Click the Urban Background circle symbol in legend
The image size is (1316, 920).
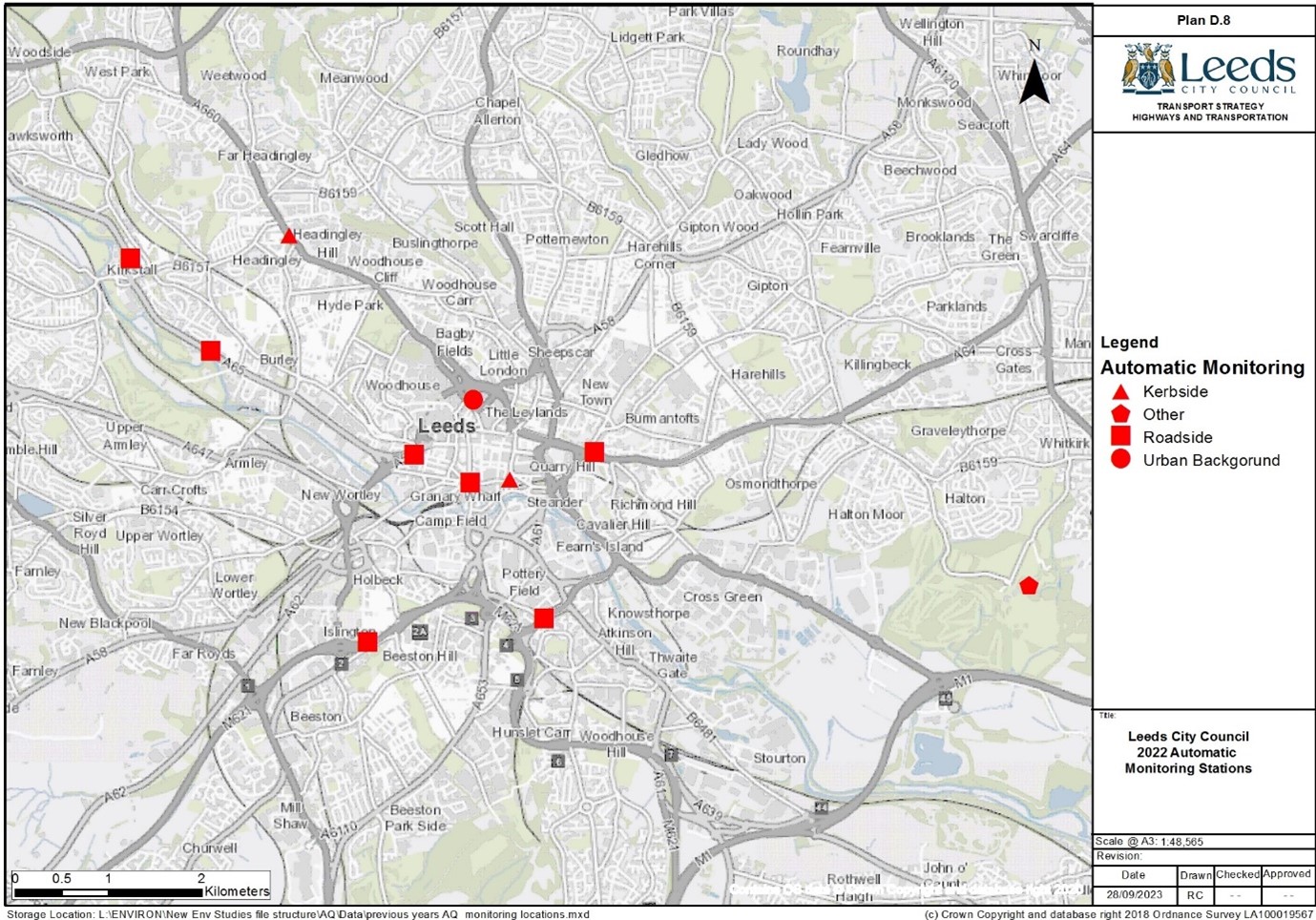pyautogui.click(x=1121, y=459)
